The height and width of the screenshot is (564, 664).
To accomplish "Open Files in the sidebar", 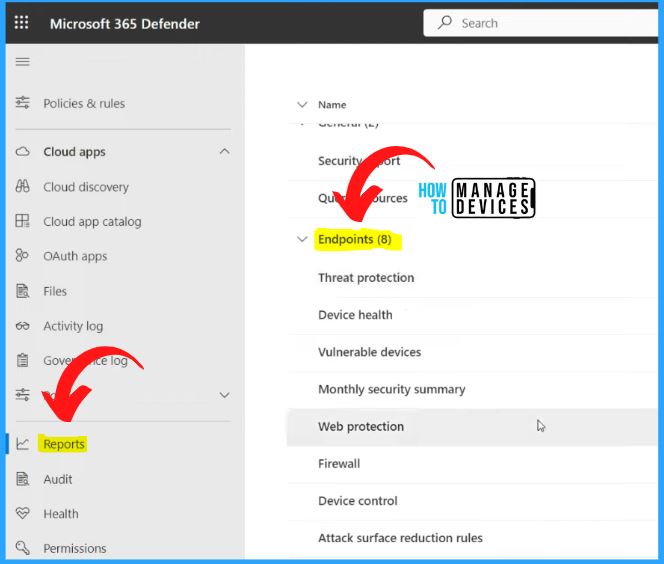I will click(55, 291).
